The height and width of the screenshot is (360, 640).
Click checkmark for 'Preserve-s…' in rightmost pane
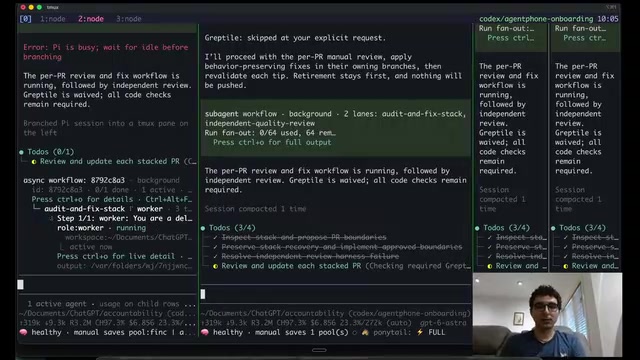coord(565,247)
